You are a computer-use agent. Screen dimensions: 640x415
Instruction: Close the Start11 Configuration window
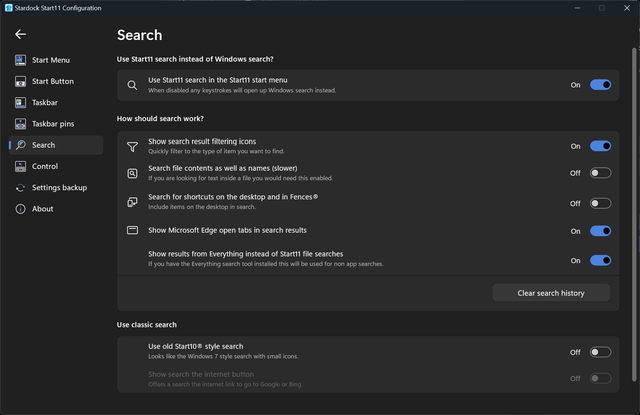coord(627,8)
